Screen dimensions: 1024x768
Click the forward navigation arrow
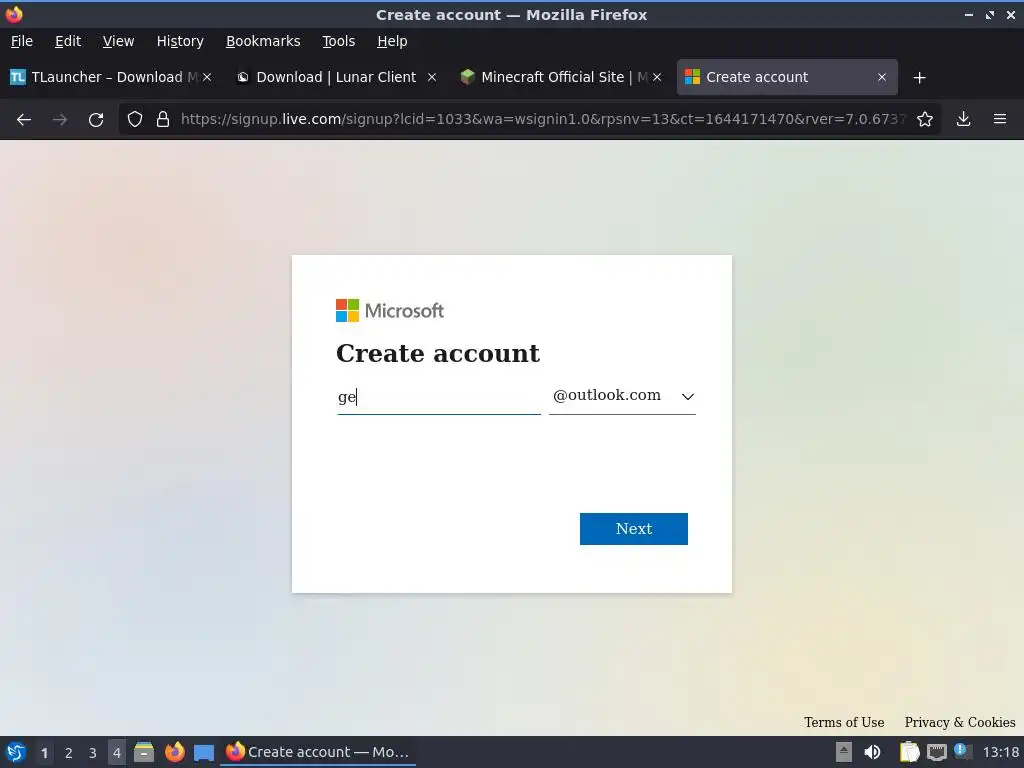(x=60, y=120)
